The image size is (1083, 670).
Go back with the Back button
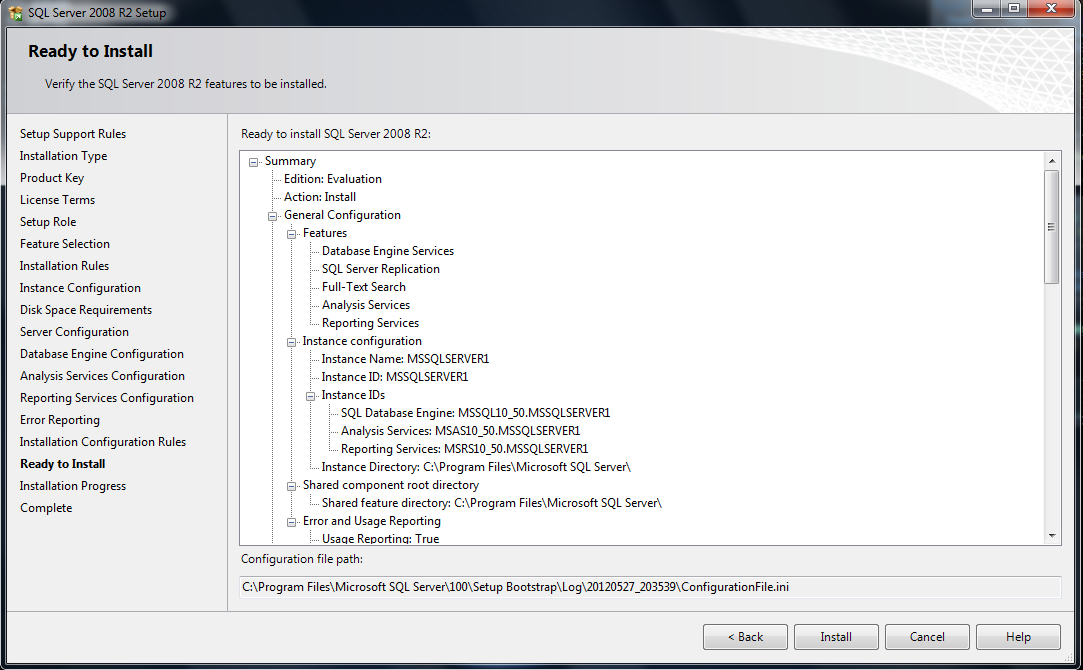(x=745, y=637)
